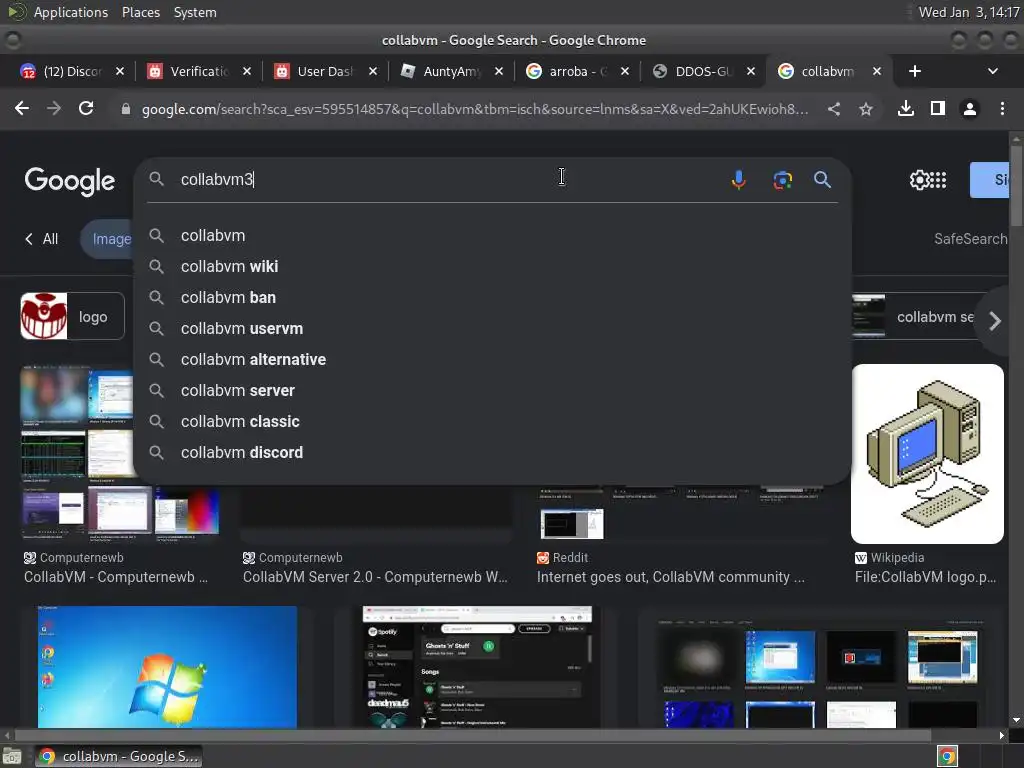Select the 'collabvm discord' suggestion

(x=492, y=453)
